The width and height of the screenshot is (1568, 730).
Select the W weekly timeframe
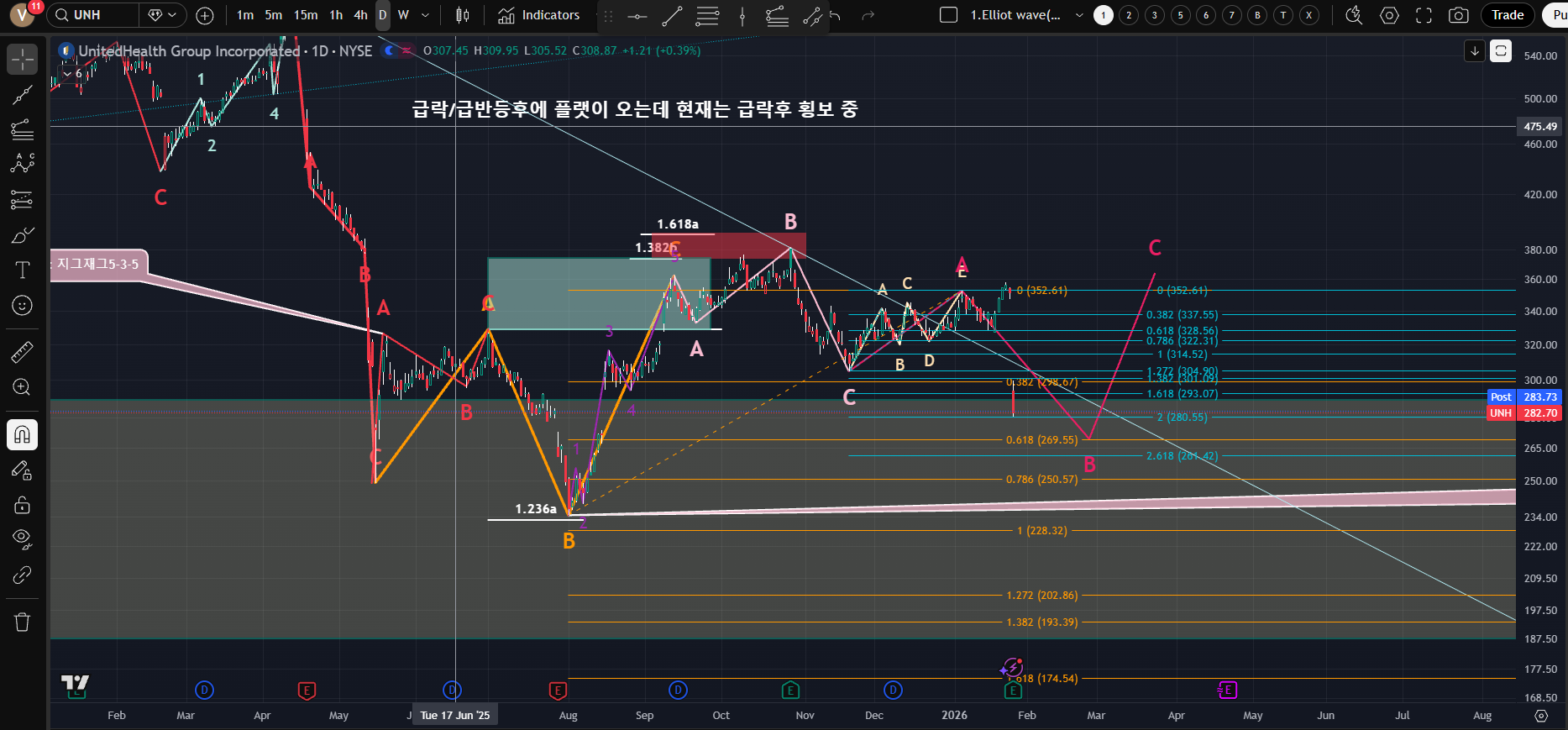(403, 15)
